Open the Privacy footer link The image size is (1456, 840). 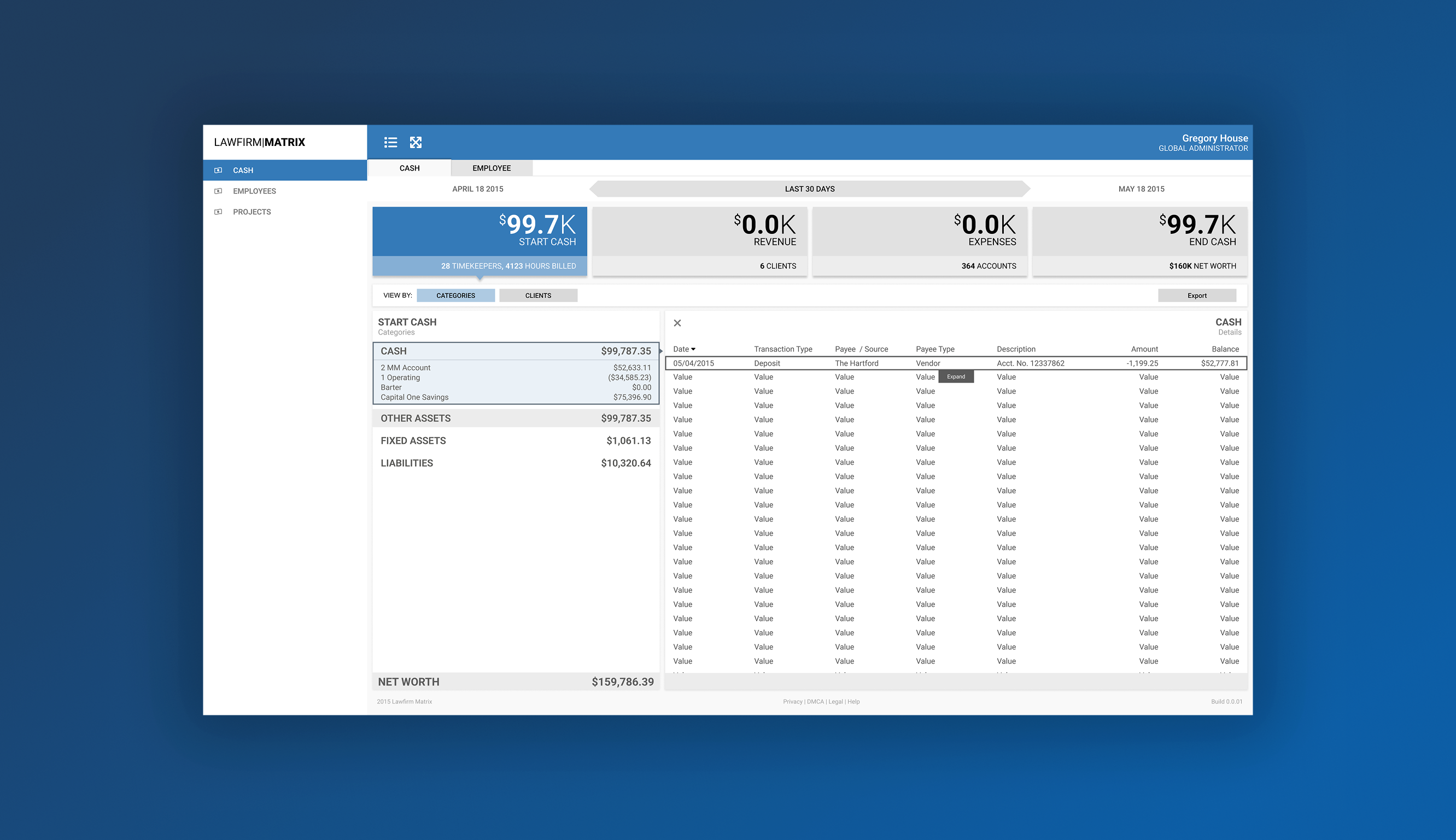[792, 702]
